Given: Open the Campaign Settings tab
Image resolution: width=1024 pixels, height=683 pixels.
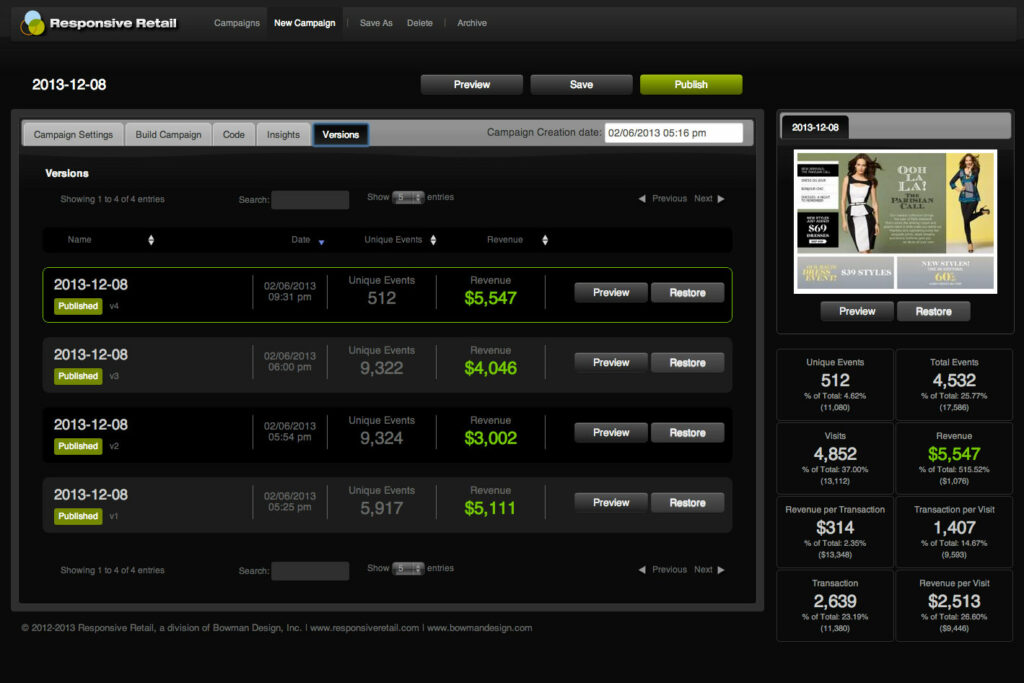Looking at the screenshot, I should [73, 135].
